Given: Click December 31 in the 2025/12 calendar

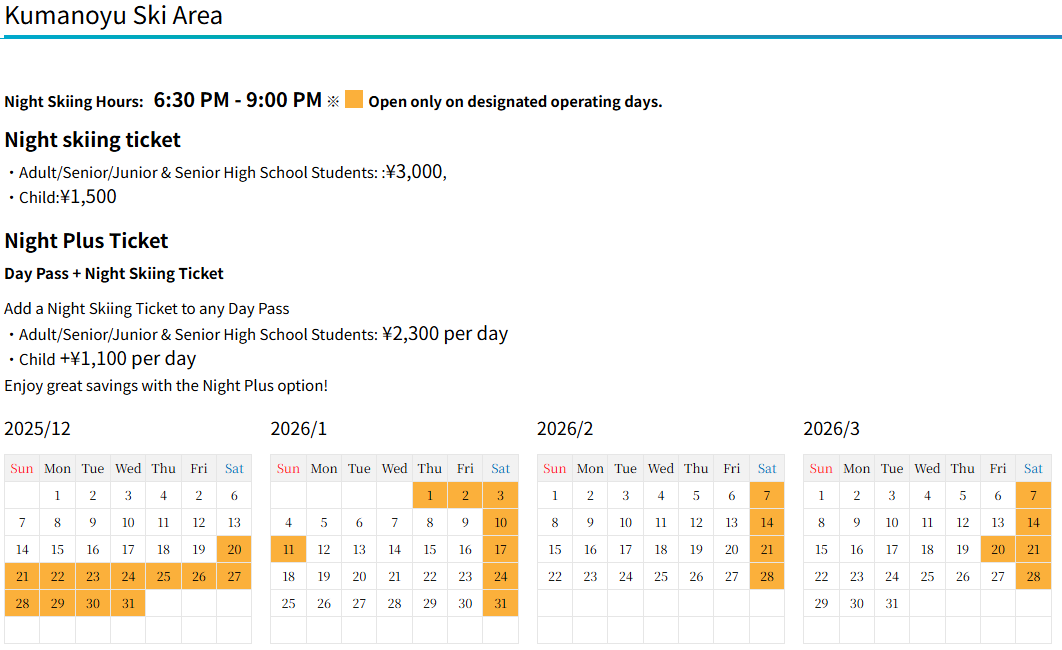Looking at the screenshot, I should 128,603.
